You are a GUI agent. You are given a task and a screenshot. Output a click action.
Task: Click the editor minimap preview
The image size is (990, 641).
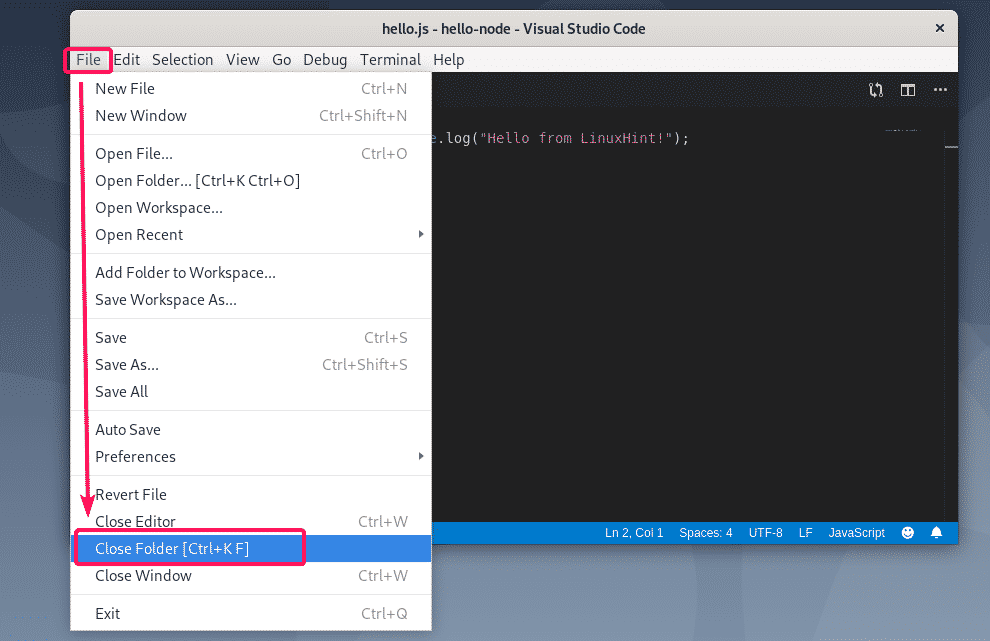point(902,130)
